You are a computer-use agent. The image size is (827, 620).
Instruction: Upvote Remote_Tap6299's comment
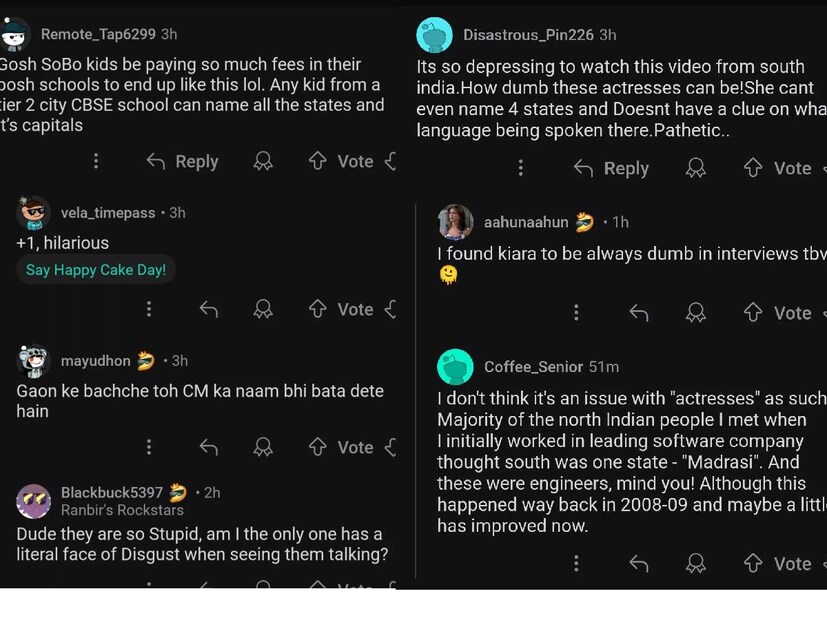point(318,161)
